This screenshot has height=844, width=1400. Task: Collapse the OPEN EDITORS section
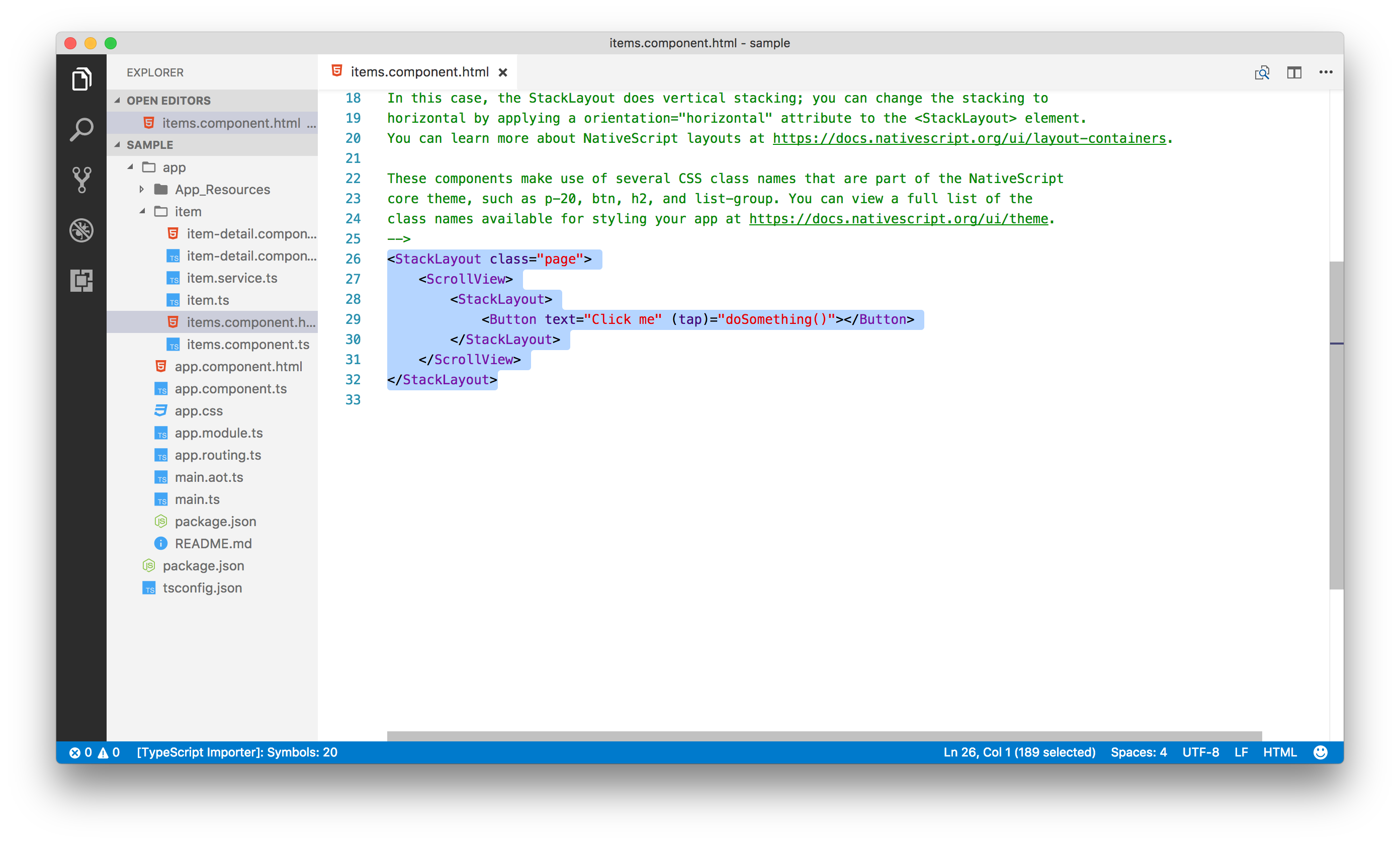[117, 100]
